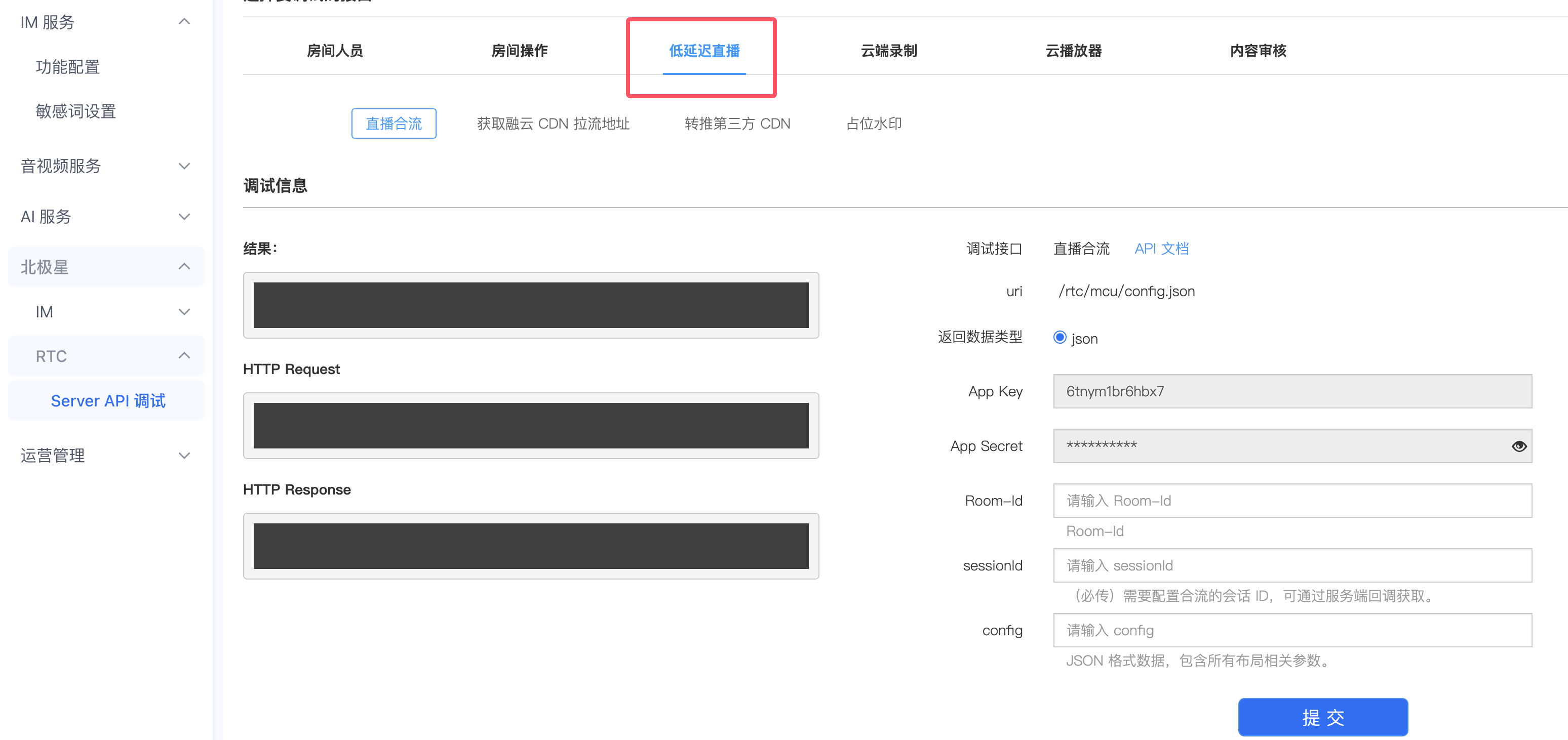Switch to the 房间操作 tab
Screen dimensions: 1568x740
[519, 51]
